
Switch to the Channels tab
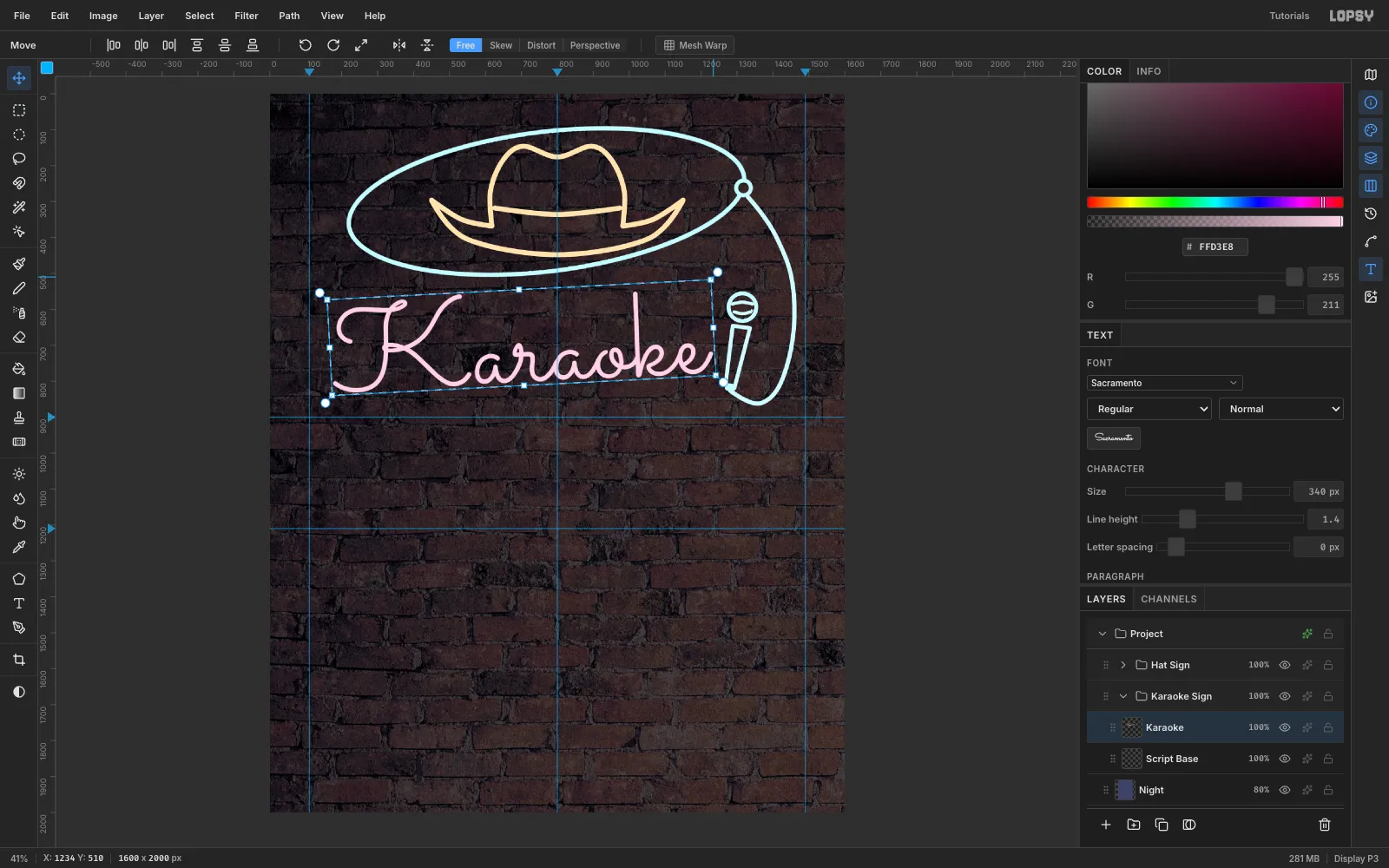(x=1168, y=599)
